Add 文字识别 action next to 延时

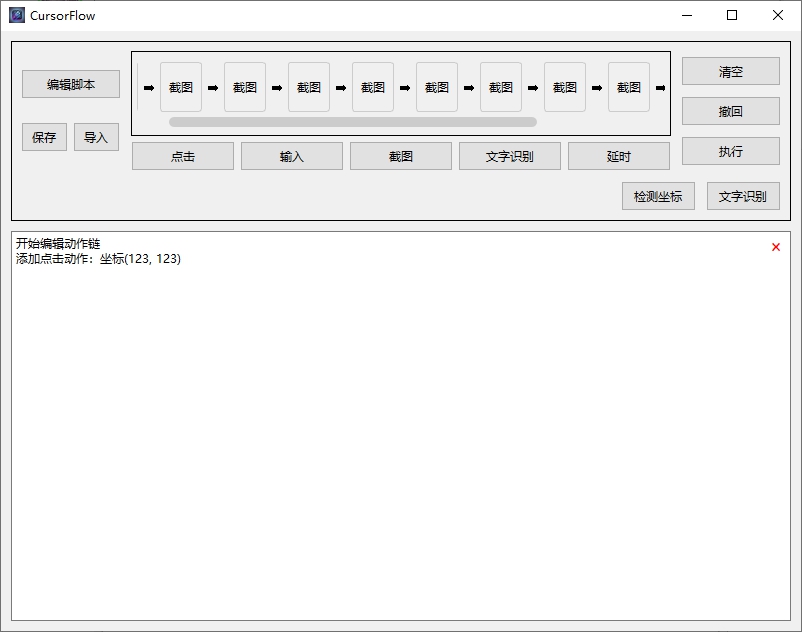click(x=509, y=156)
